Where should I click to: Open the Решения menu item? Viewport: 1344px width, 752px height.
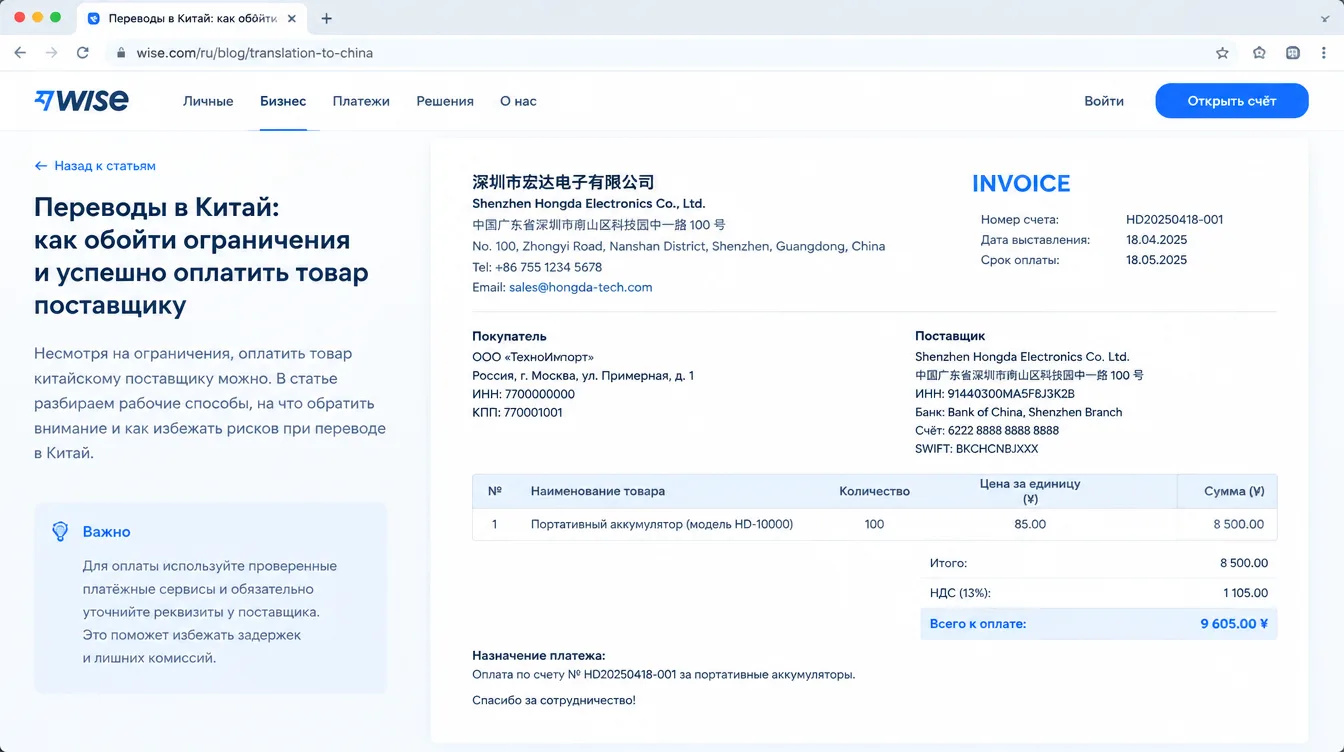tap(445, 101)
